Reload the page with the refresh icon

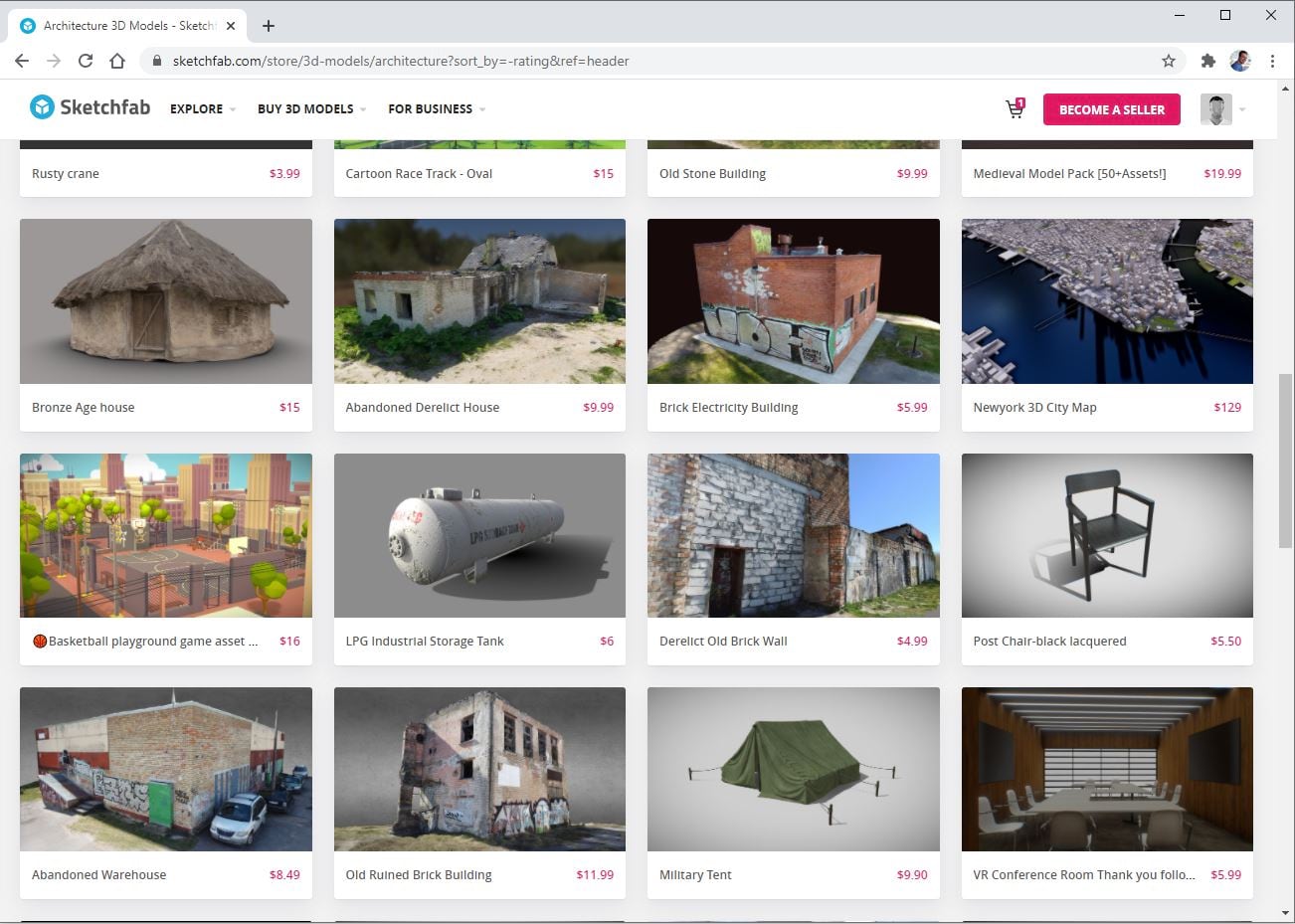86,61
